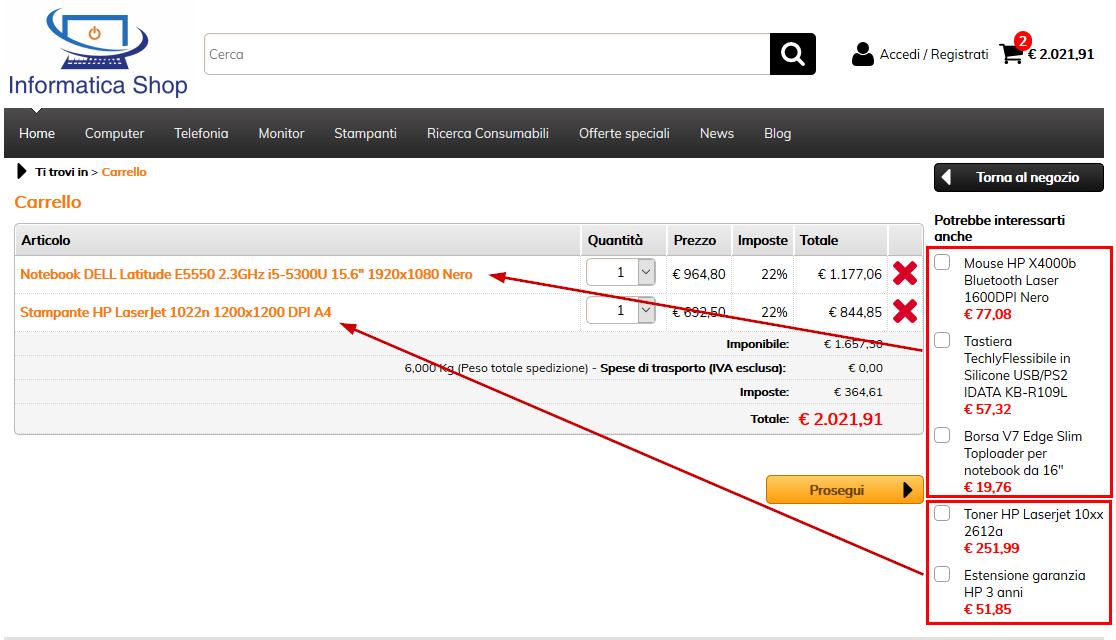Click the Prosegui button
1116x640 pixels.
point(844,490)
